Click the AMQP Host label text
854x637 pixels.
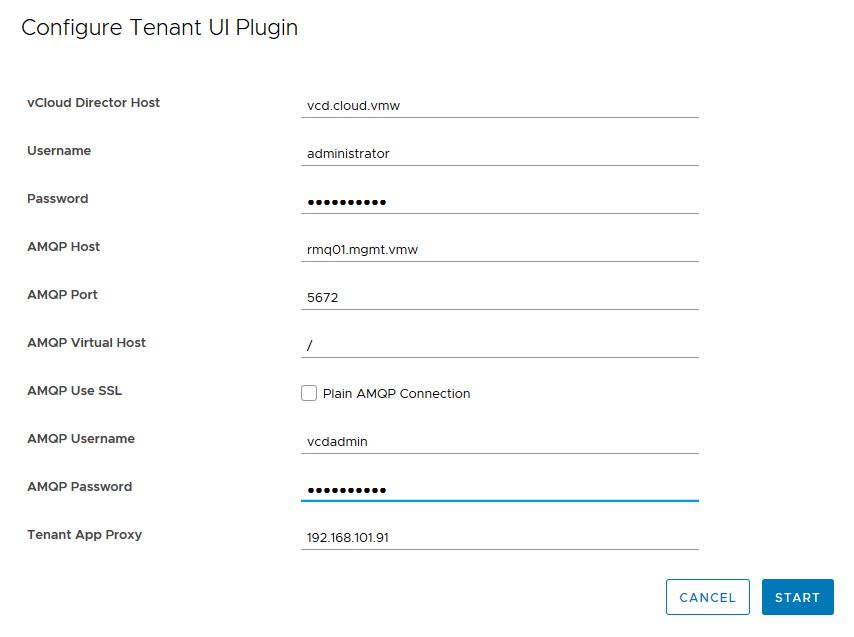(x=63, y=247)
